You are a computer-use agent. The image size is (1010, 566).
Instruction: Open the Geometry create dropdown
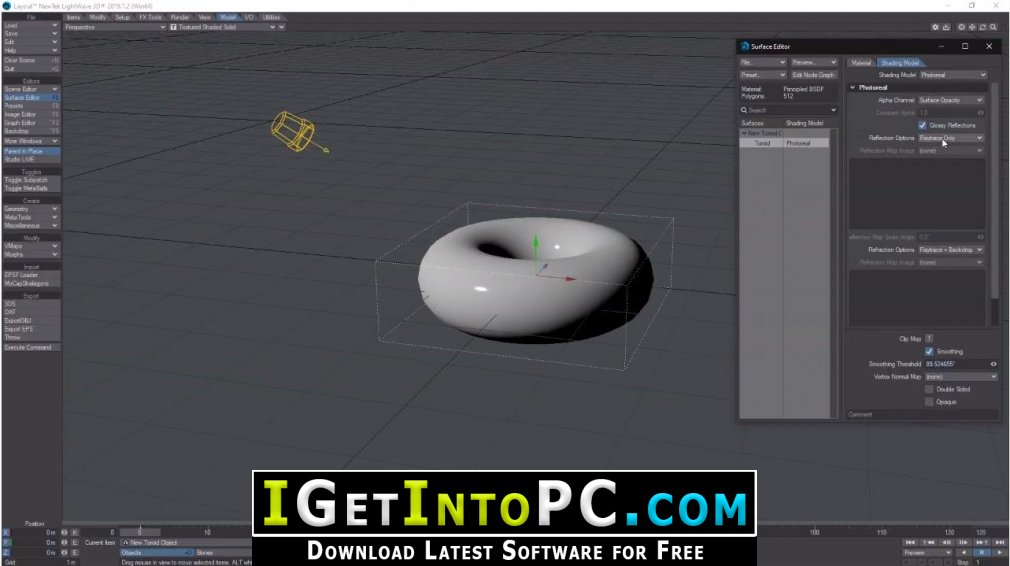(31, 209)
